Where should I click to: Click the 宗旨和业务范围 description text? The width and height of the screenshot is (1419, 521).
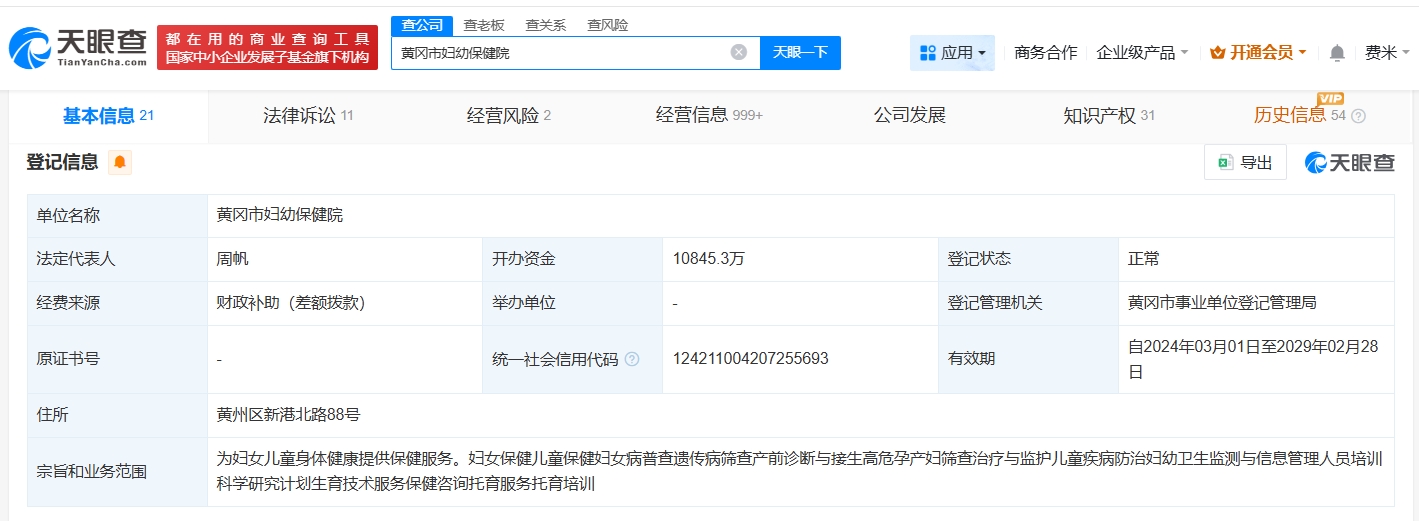[799, 471]
